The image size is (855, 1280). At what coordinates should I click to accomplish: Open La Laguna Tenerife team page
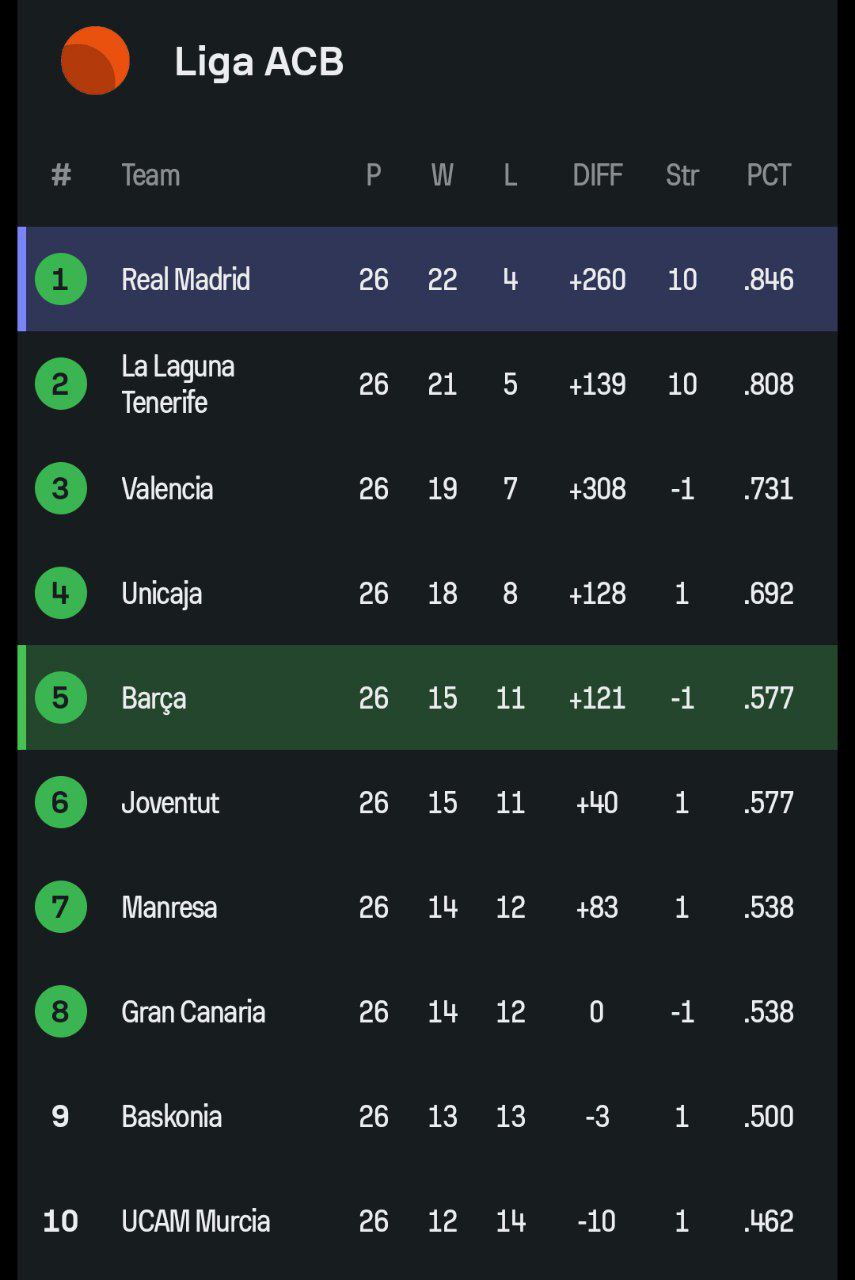coord(178,384)
